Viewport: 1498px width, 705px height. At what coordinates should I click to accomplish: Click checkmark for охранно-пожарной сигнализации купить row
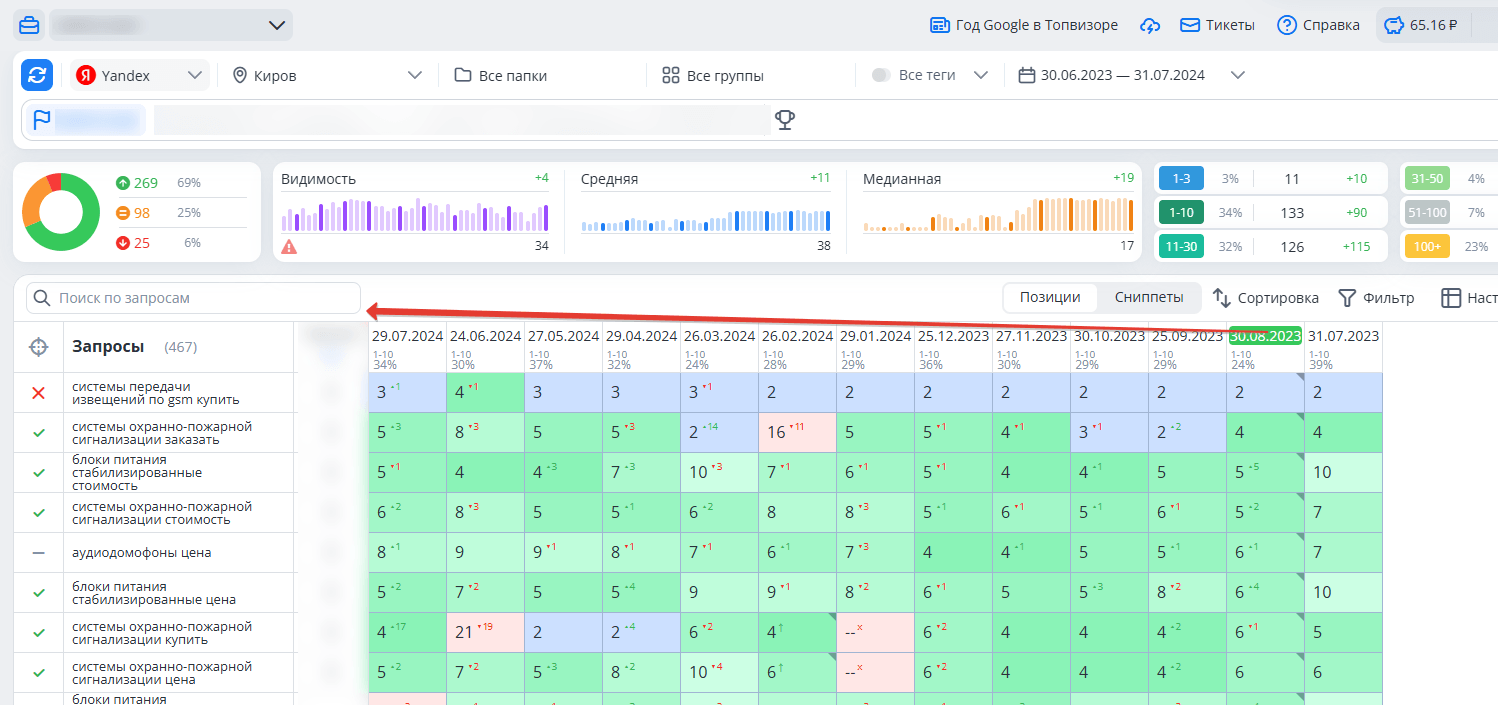click(x=39, y=633)
